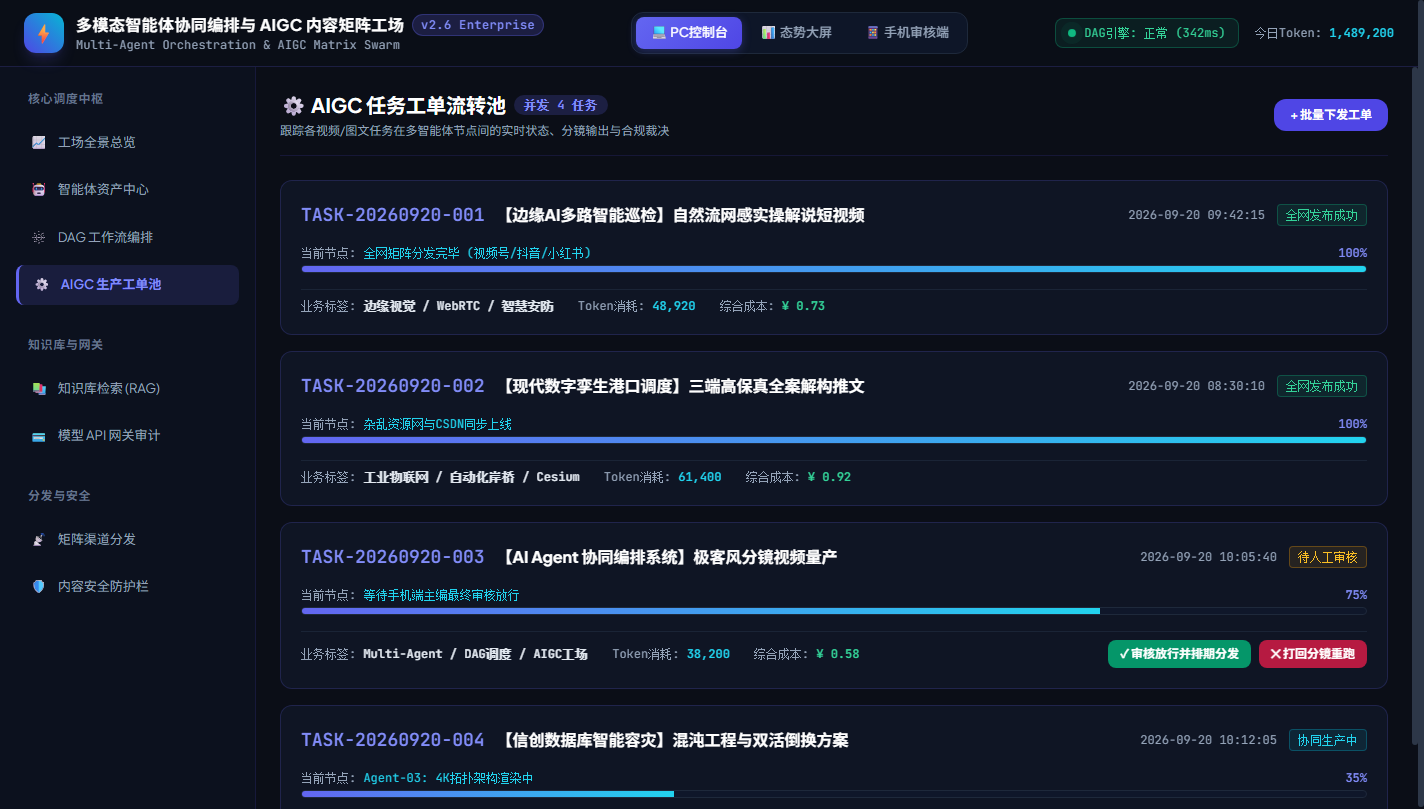Click the green DAG引擎 status dot

pos(1072,33)
